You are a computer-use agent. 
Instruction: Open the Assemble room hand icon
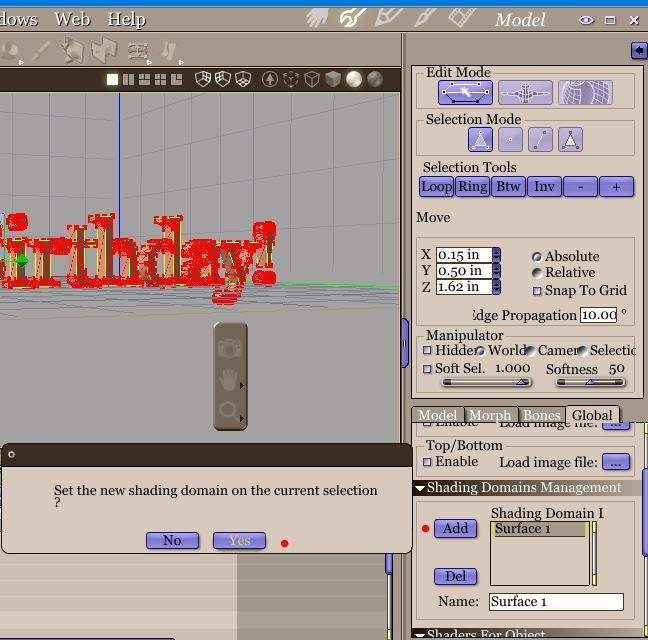(x=317, y=18)
